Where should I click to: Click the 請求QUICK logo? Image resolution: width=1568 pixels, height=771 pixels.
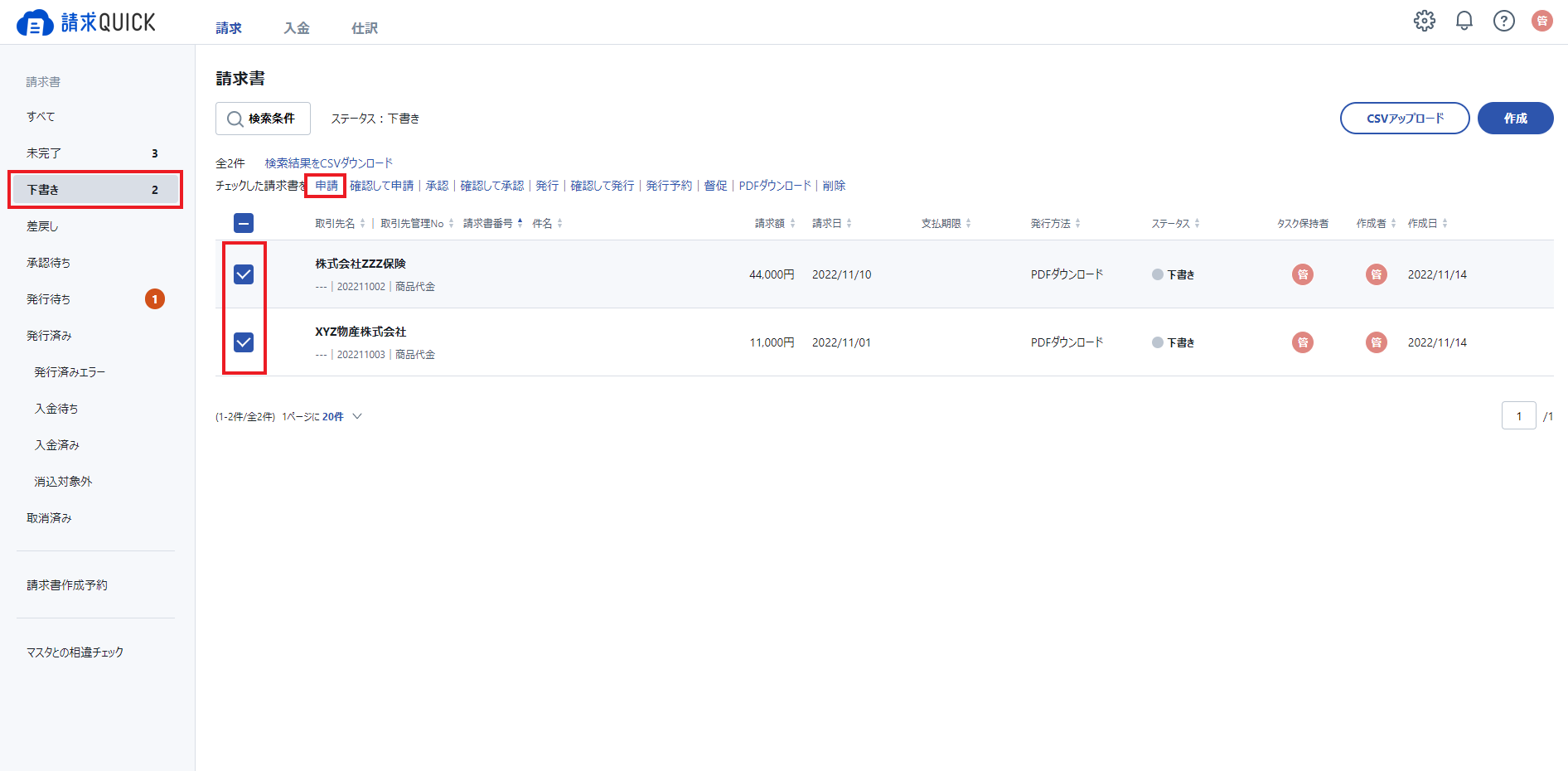tap(86, 22)
